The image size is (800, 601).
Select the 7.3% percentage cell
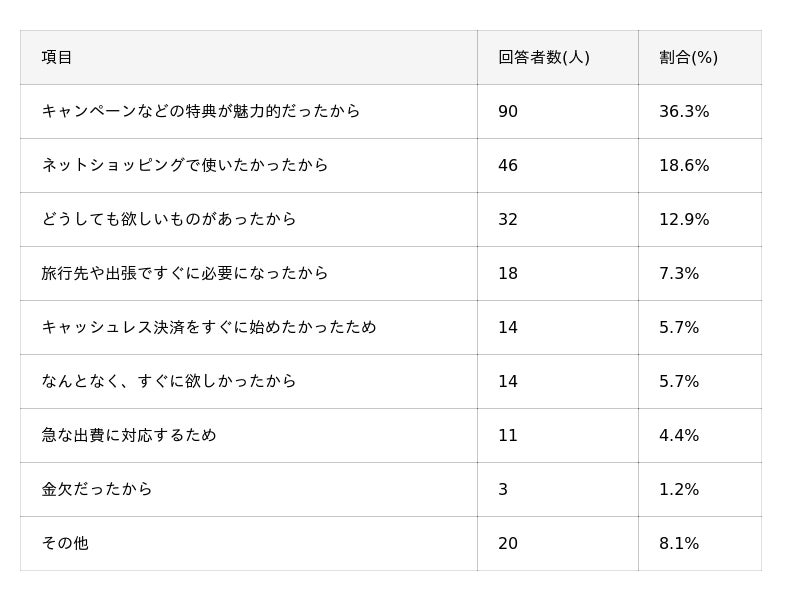[x=679, y=274]
